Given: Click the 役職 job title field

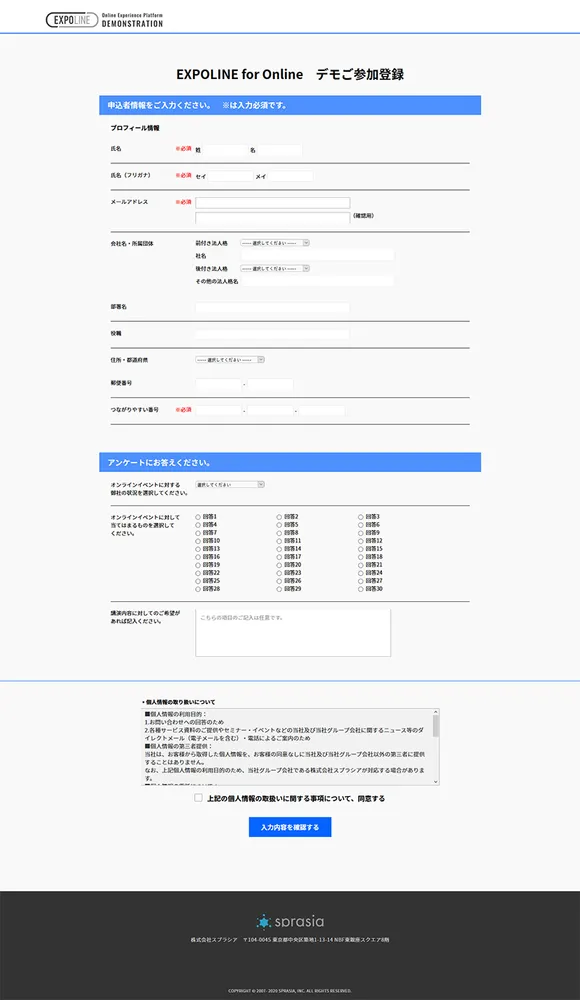Looking at the screenshot, I should (272, 334).
